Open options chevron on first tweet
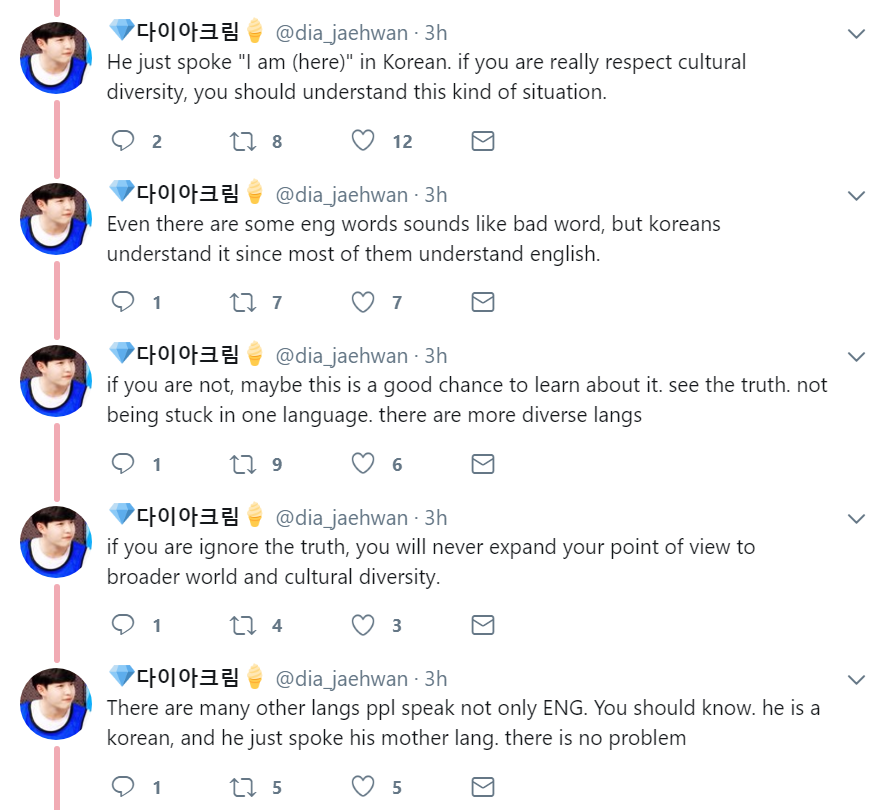The height and width of the screenshot is (810, 892). (856, 34)
